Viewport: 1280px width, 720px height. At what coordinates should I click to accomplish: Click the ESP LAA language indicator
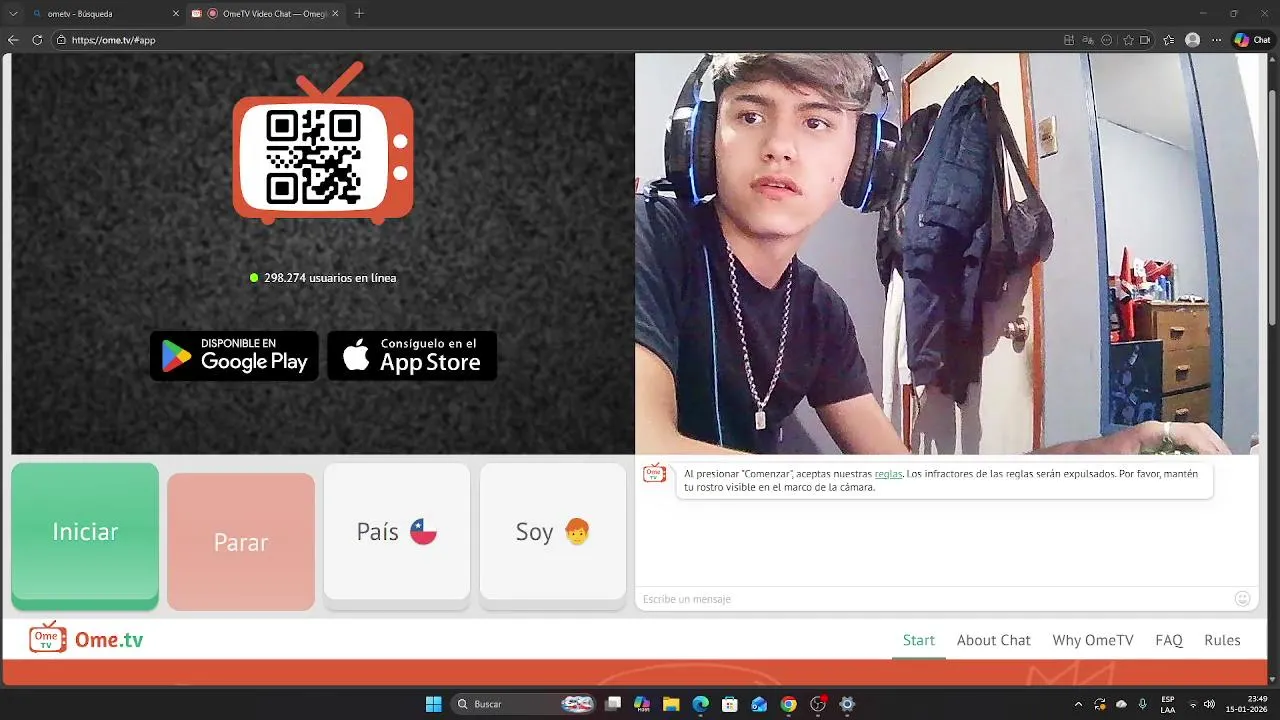point(1168,704)
